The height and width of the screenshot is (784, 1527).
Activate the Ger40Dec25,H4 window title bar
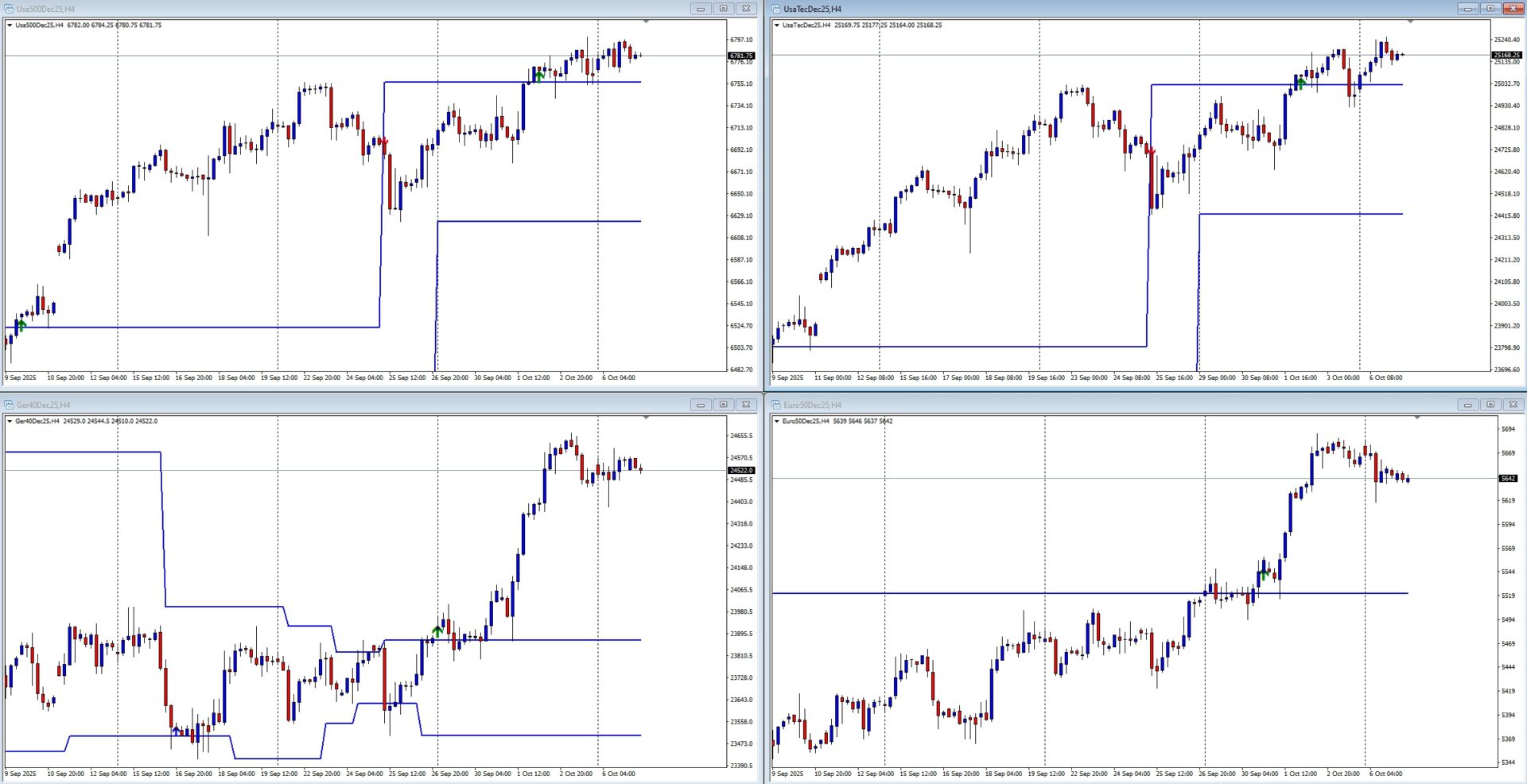(318, 405)
